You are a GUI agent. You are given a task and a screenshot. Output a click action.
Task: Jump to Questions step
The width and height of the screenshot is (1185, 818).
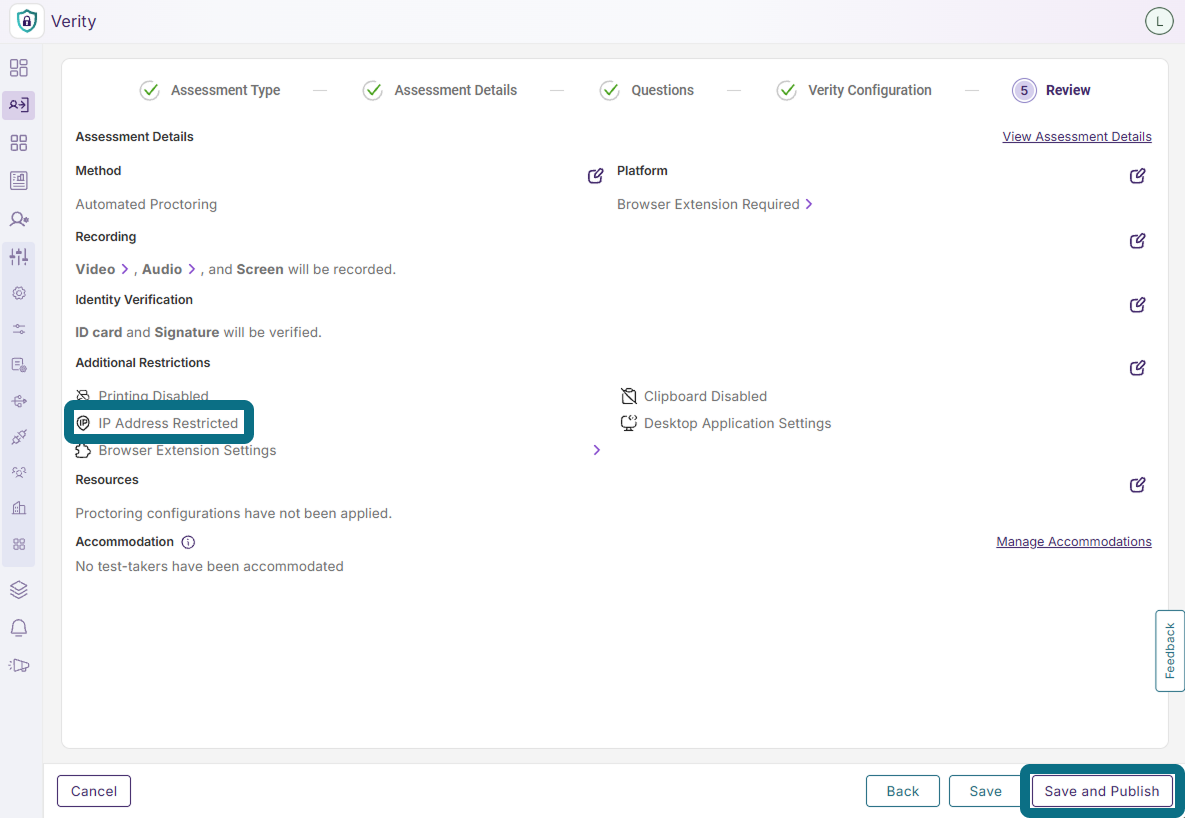[647, 90]
